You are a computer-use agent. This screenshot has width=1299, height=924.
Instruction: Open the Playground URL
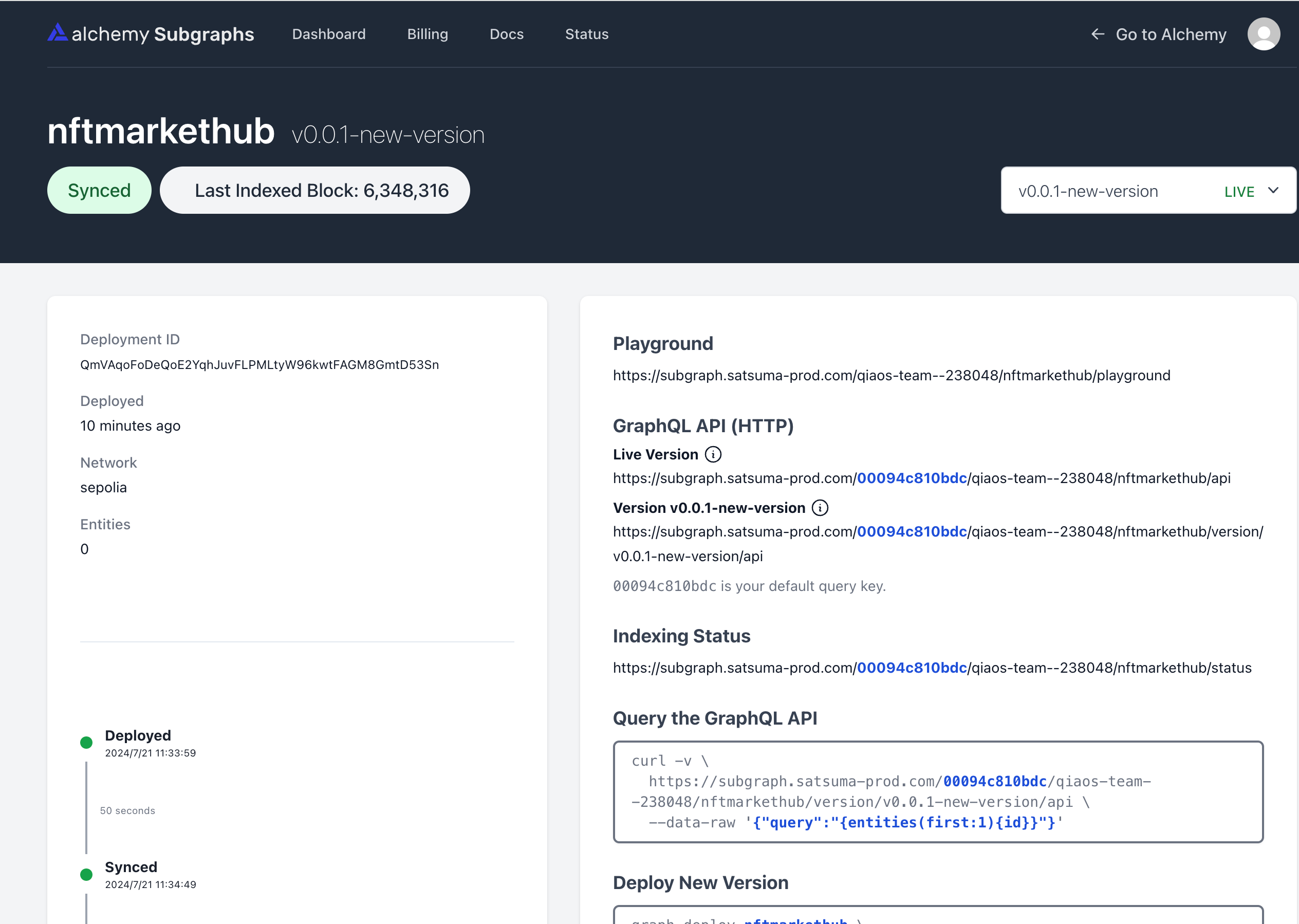(891, 376)
